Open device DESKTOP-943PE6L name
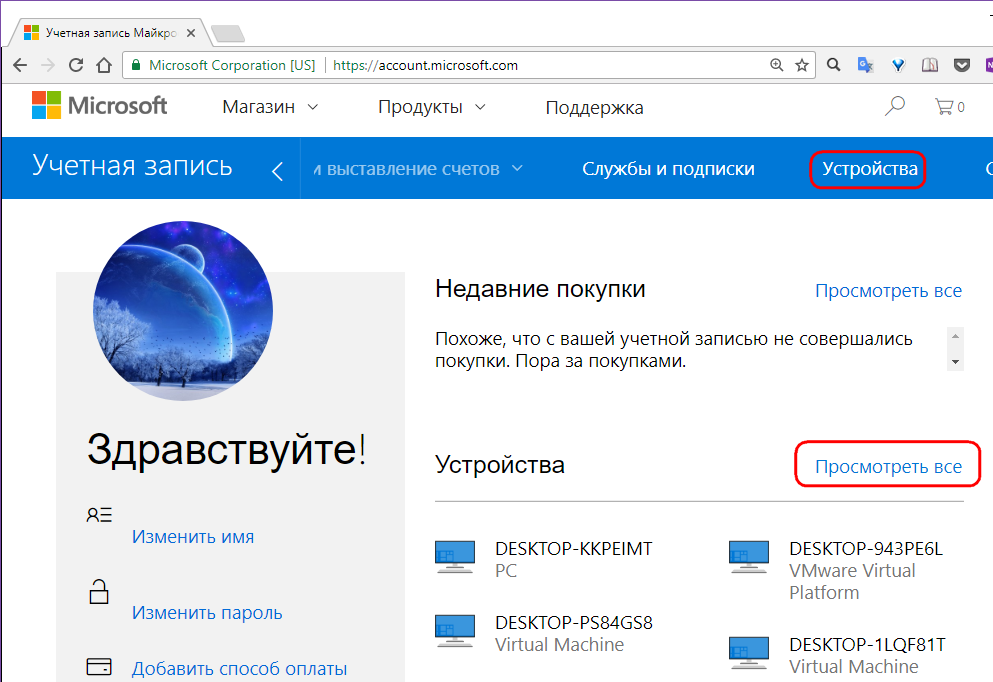Viewport: 993px width, 682px height. [866, 549]
